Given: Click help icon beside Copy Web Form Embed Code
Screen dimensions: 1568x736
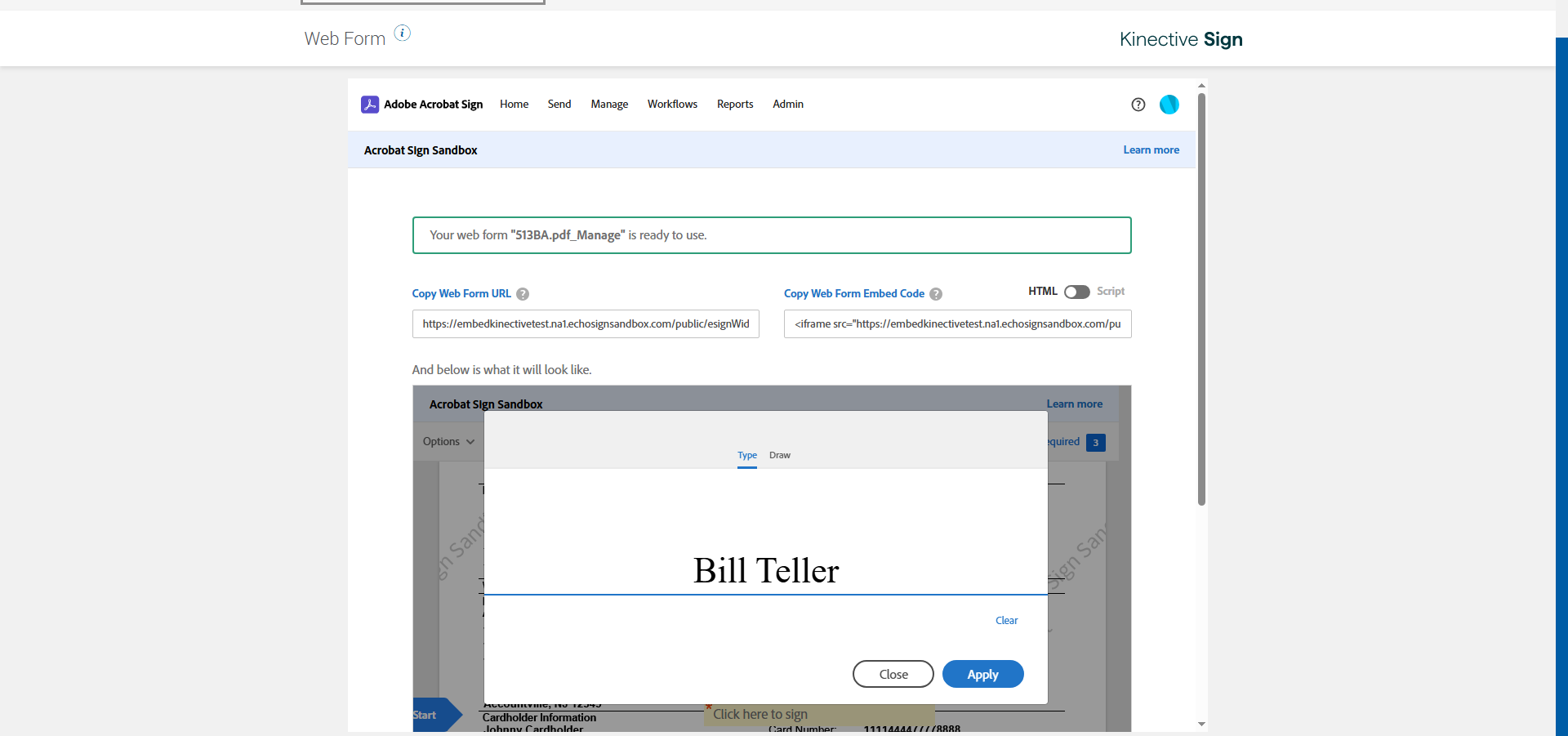Looking at the screenshot, I should [x=936, y=294].
